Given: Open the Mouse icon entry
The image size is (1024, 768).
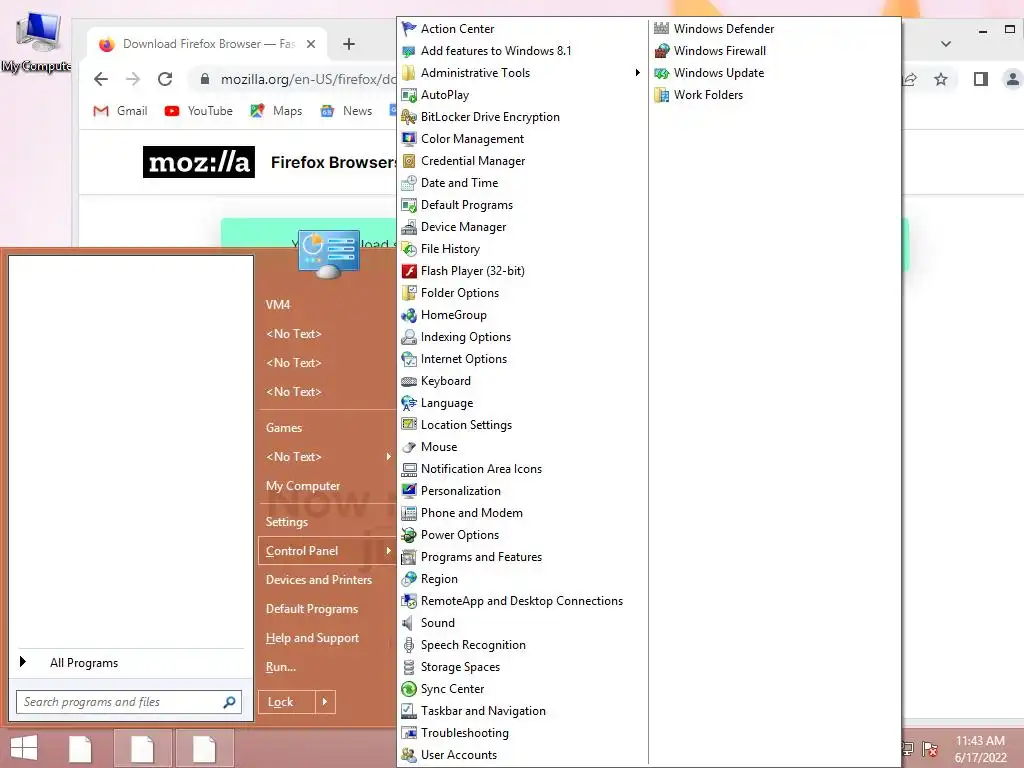Looking at the screenshot, I should tap(409, 447).
